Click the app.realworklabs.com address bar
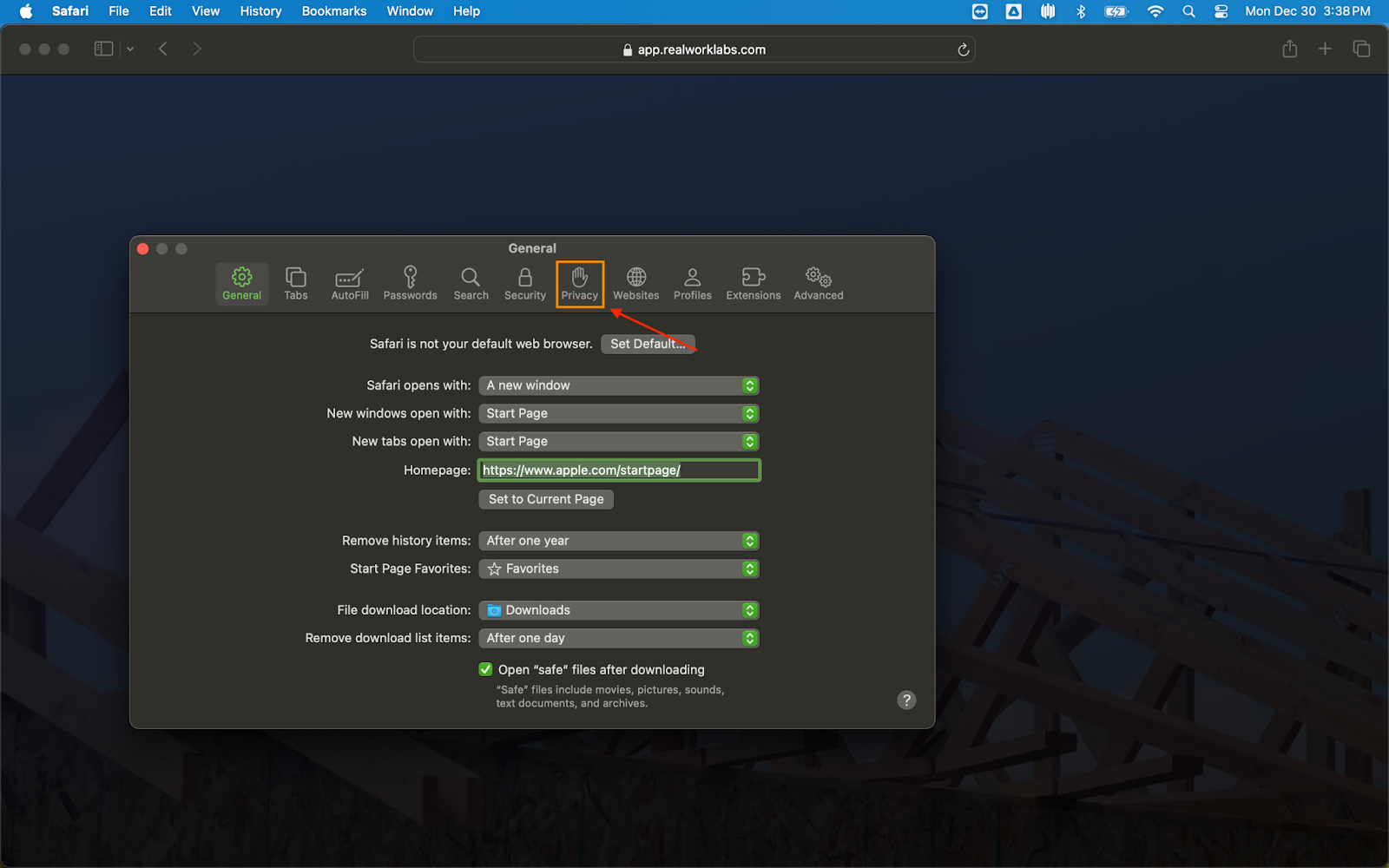Viewport: 1389px width, 868px height. point(694,49)
